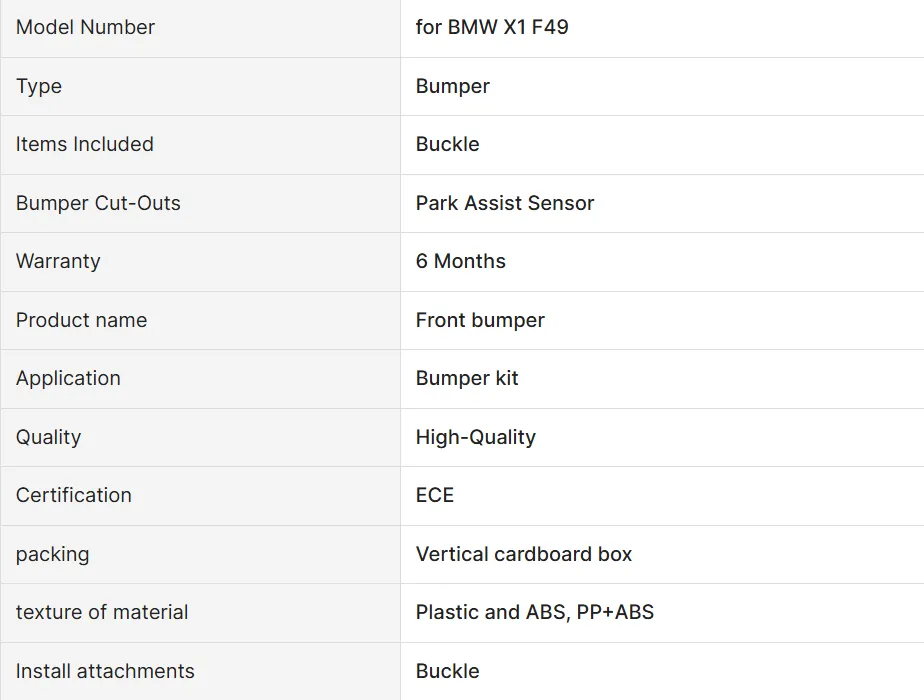Image resolution: width=924 pixels, height=700 pixels.
Task: Select the "Type" row label
Action: click(x=39, y=86)
